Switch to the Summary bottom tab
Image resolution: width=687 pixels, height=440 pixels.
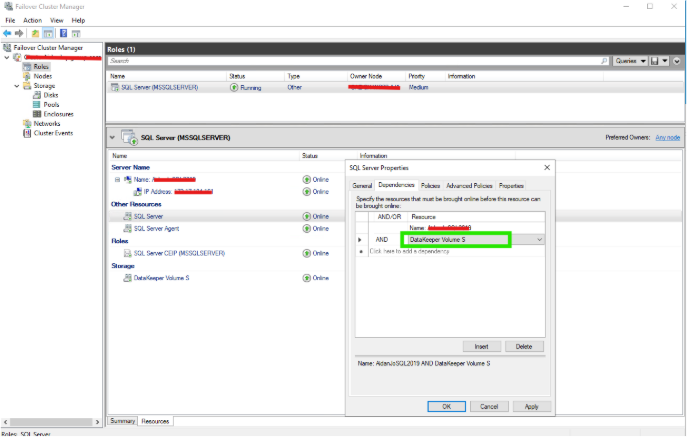tap(123, 421)
